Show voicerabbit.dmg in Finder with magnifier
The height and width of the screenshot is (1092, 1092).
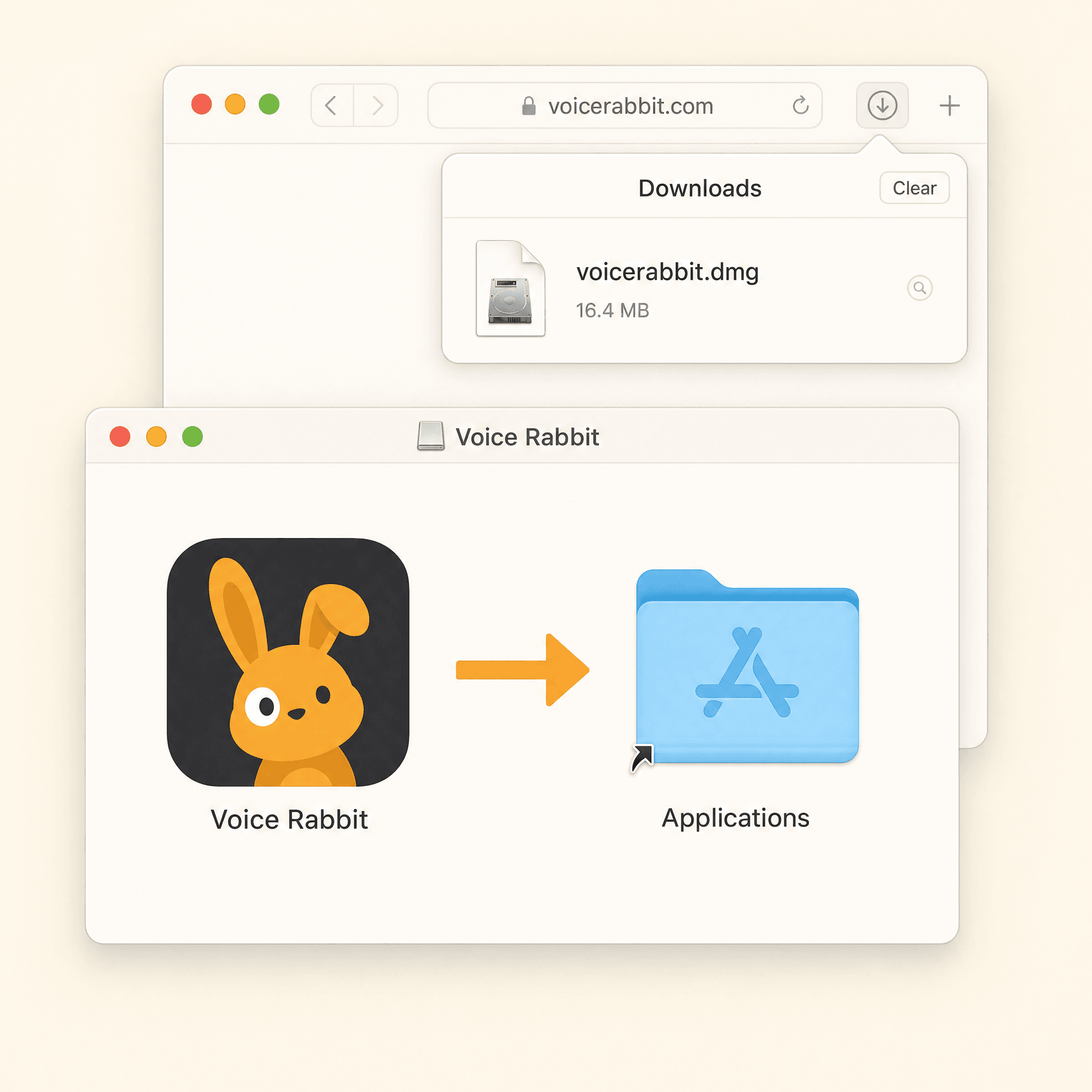(x=920, y=288)
